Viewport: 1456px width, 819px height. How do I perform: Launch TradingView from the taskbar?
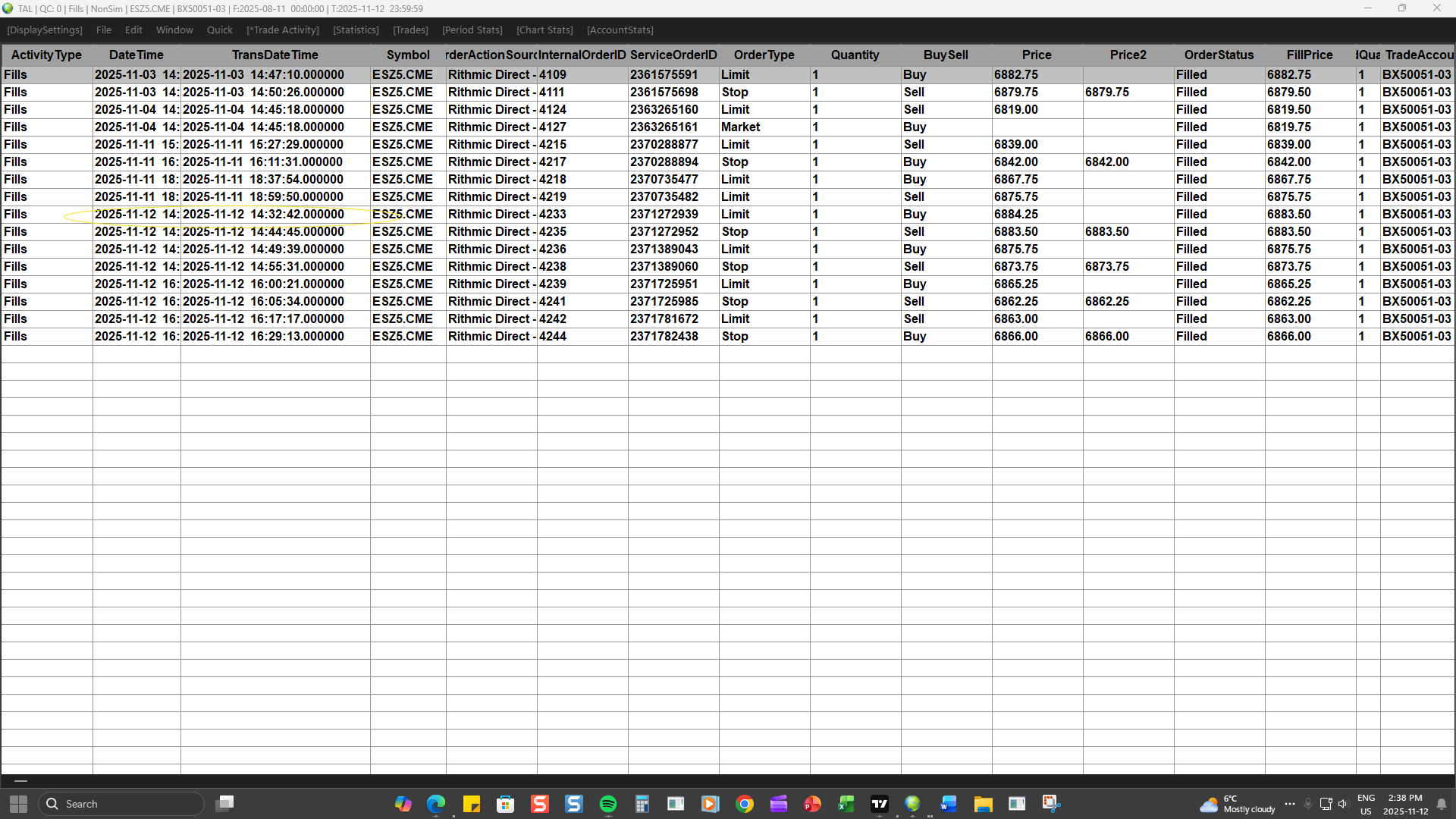pos(880,804)
